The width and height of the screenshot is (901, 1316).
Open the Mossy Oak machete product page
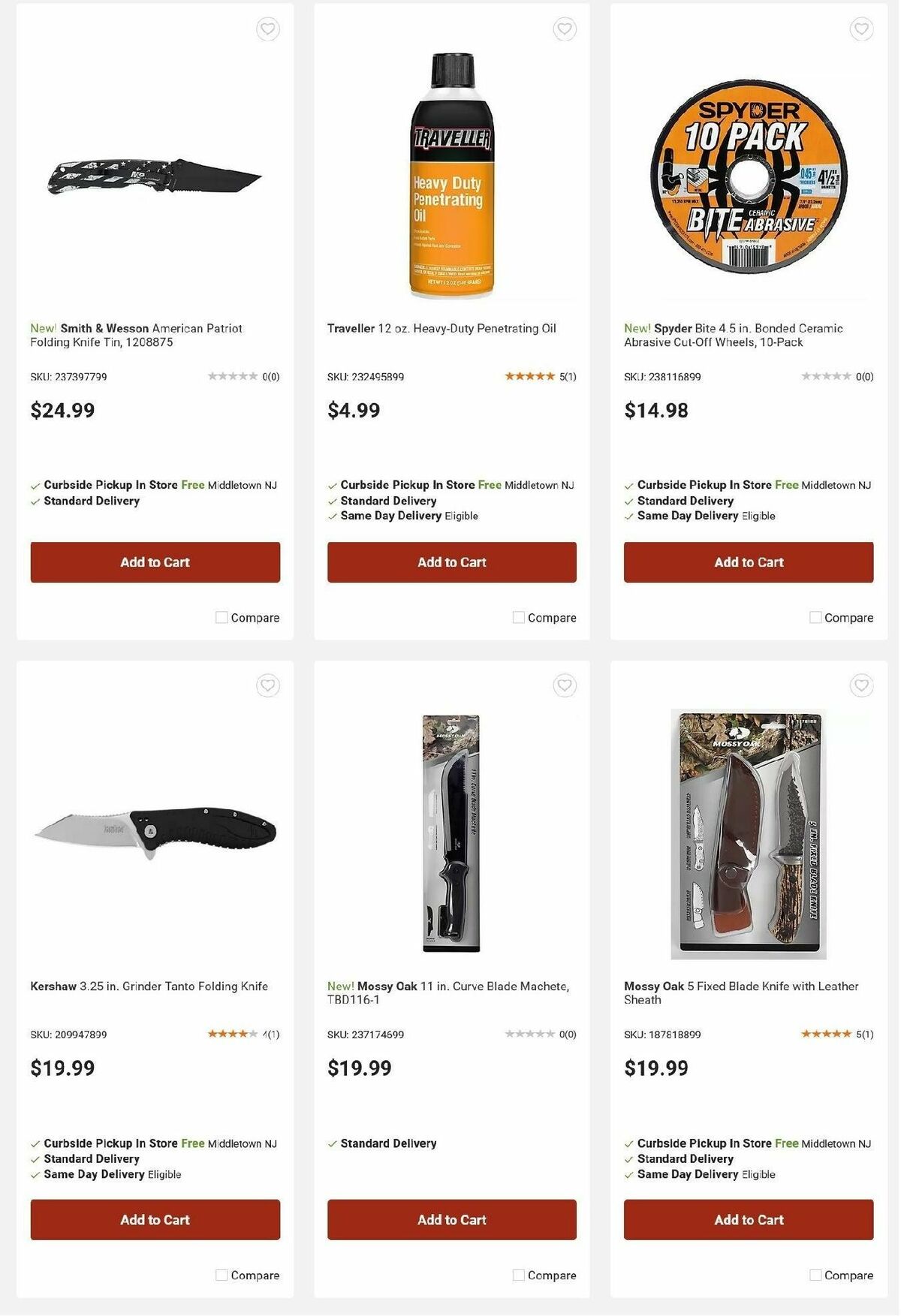(x=448, y=992)
